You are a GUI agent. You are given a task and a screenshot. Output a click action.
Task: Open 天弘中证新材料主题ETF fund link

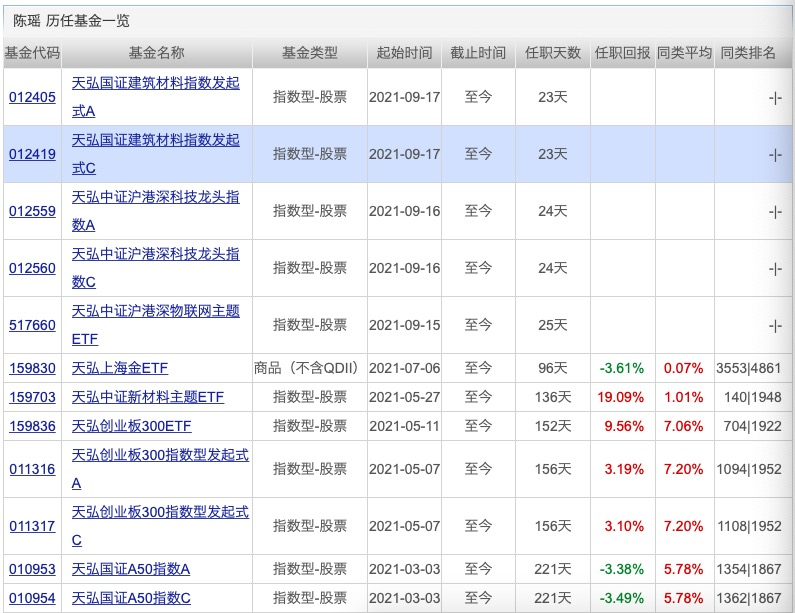click(148, 397)
